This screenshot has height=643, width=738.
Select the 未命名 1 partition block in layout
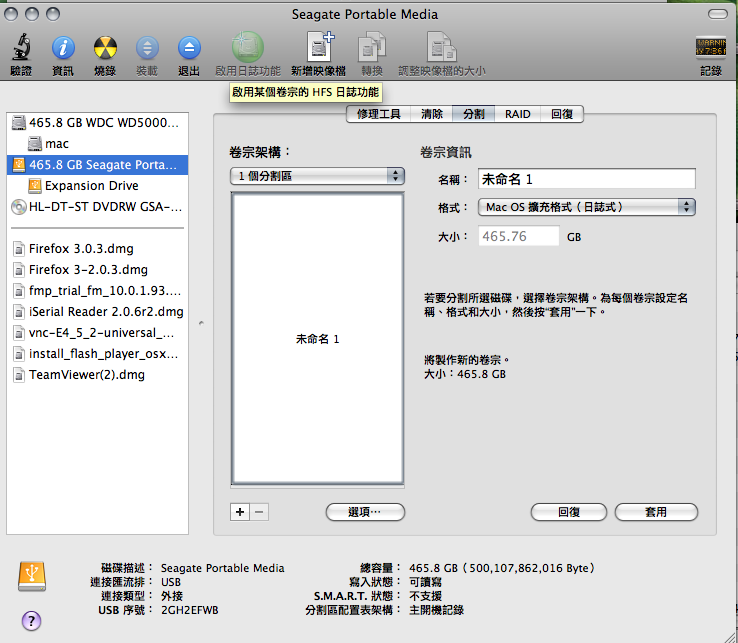coord(317,338)
